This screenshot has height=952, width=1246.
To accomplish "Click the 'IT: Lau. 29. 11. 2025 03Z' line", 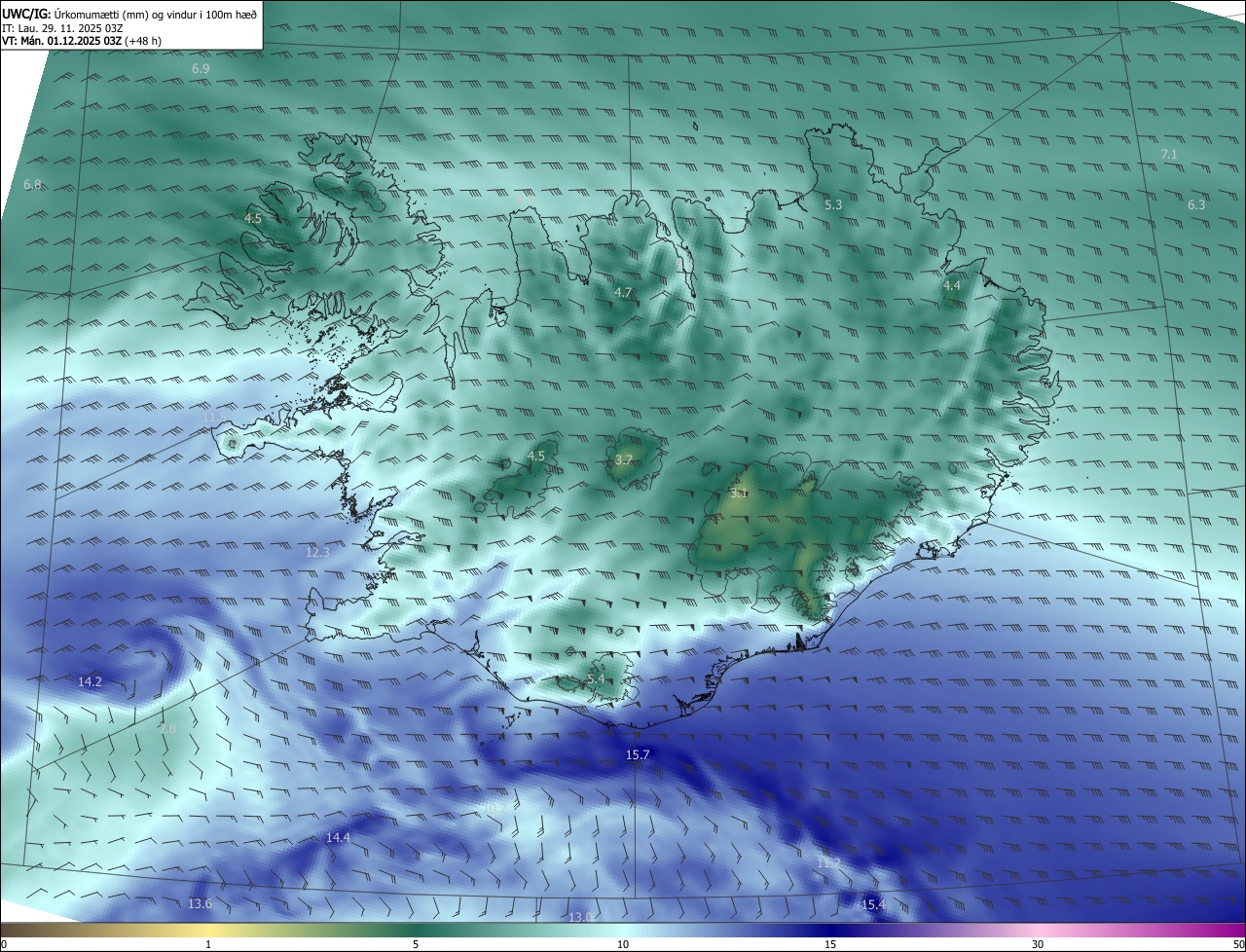I will pyautogui.click(x=62, y=28).
